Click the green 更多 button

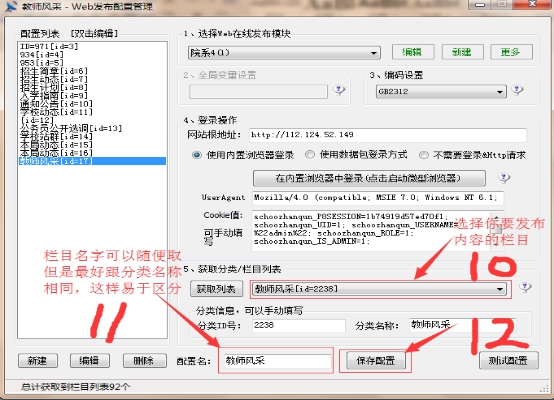511,52
